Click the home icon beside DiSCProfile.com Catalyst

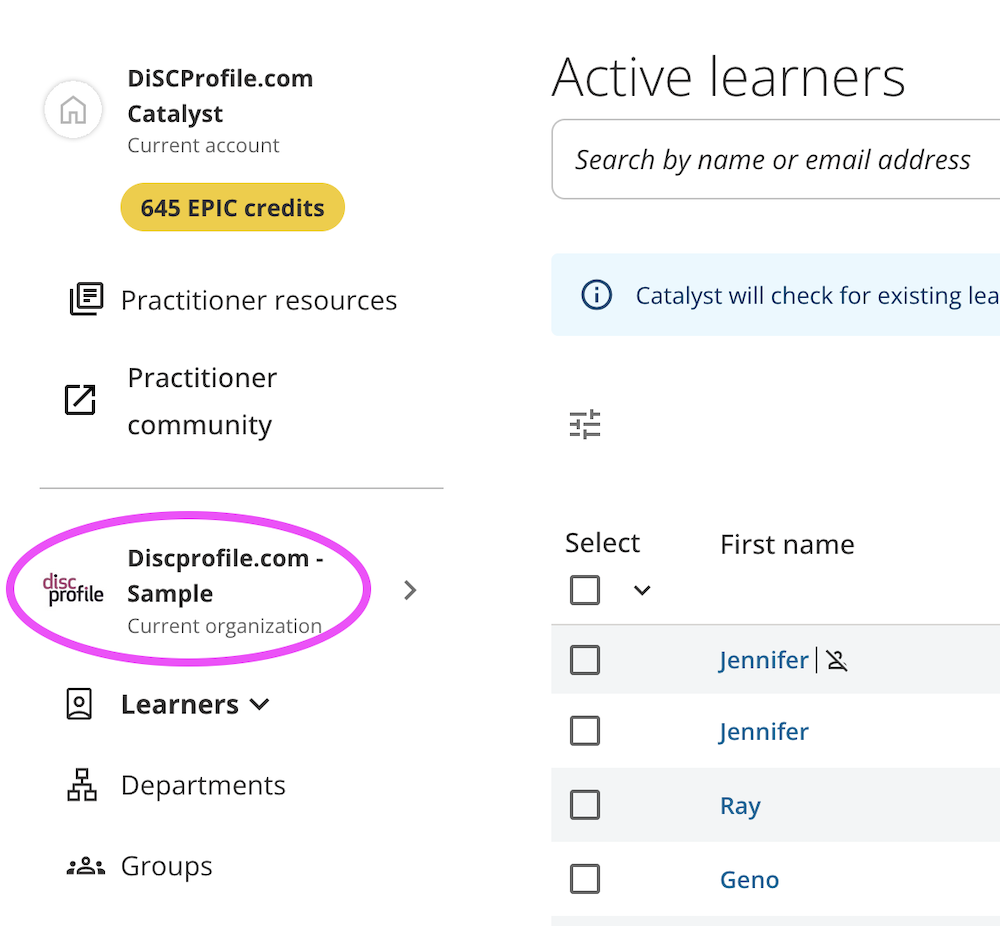click(x=73, y=110)
